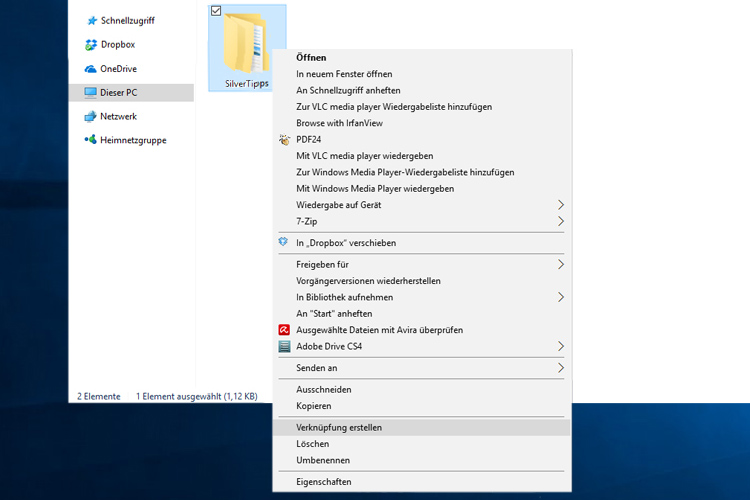
Task: Click the Dieser PC monitor icon
Action: click(x=90, y=92)
